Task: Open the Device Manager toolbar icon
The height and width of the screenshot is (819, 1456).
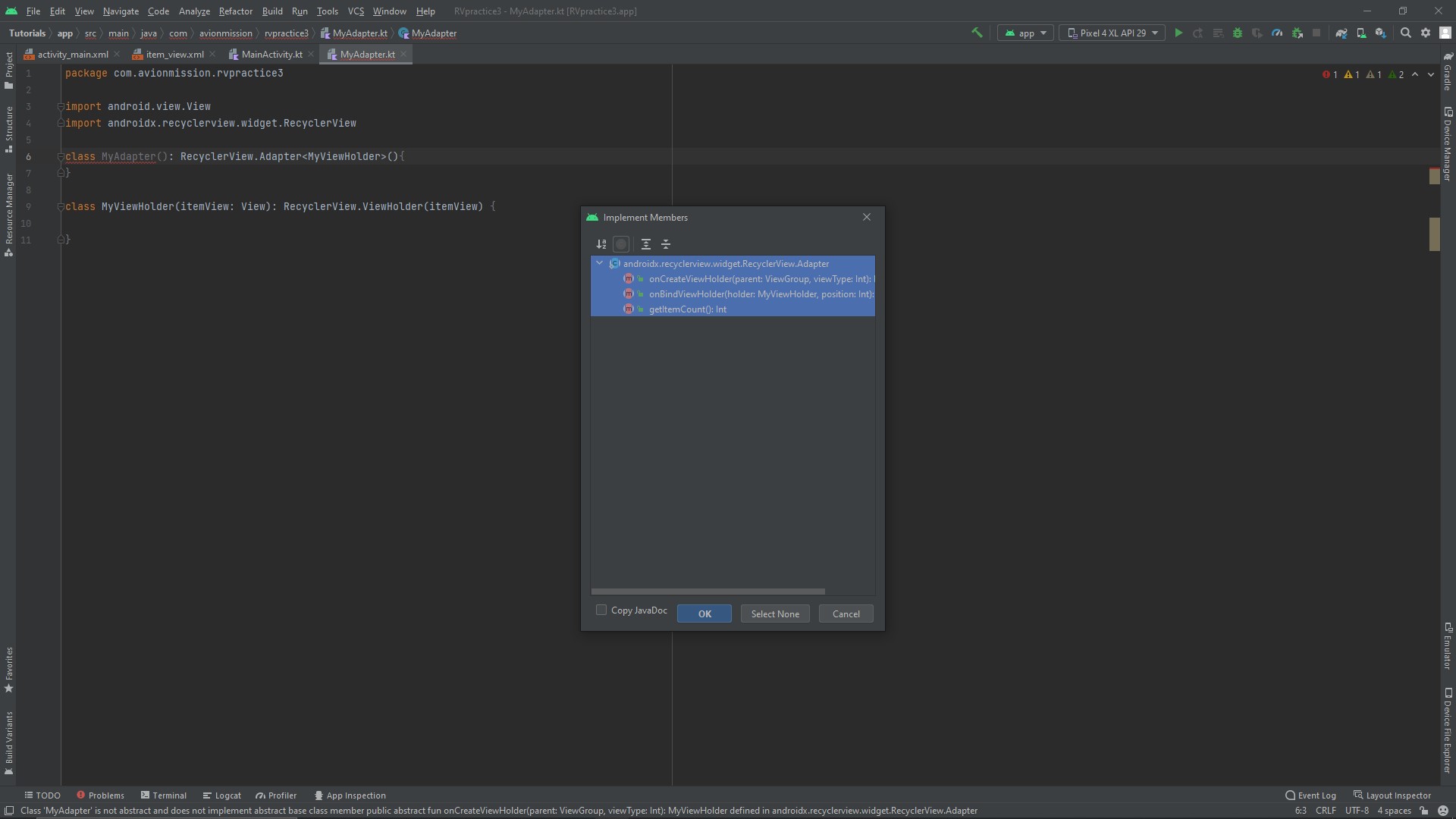Action: tap(1361, 33)
